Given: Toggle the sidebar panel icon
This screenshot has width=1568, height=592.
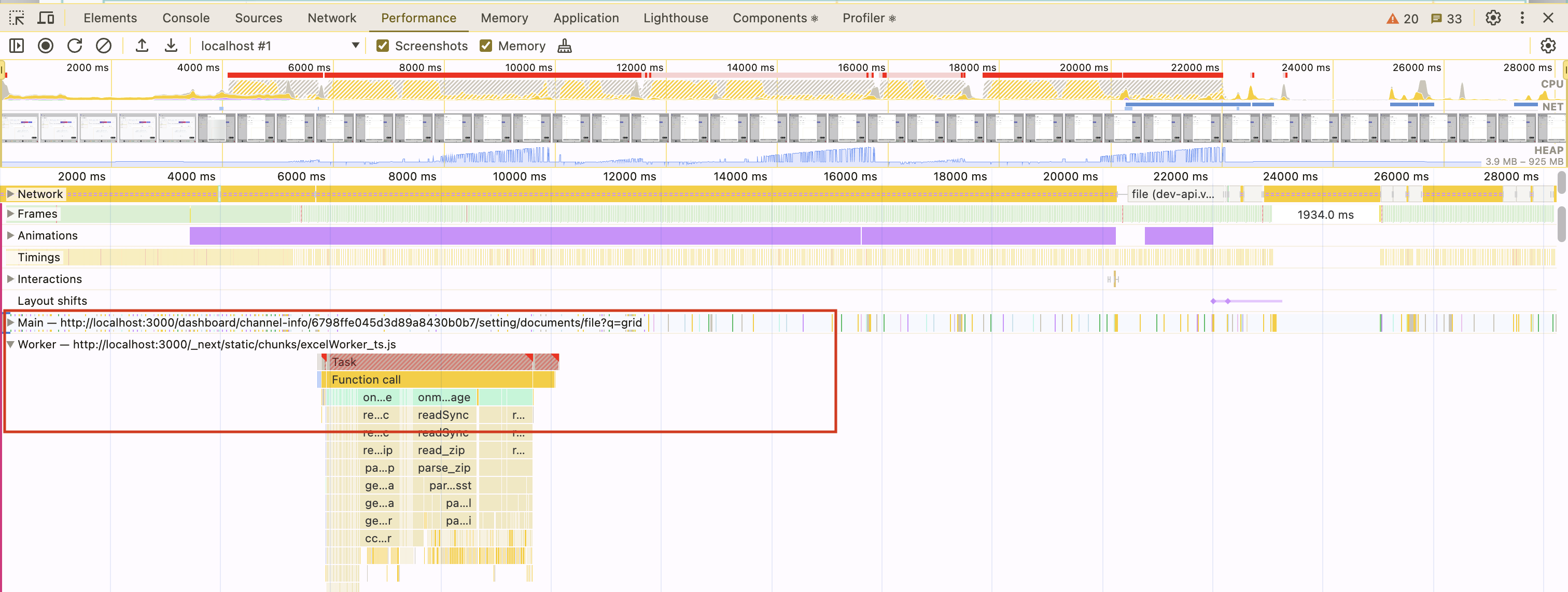Looking at the screenshot, I should (17, 46).
